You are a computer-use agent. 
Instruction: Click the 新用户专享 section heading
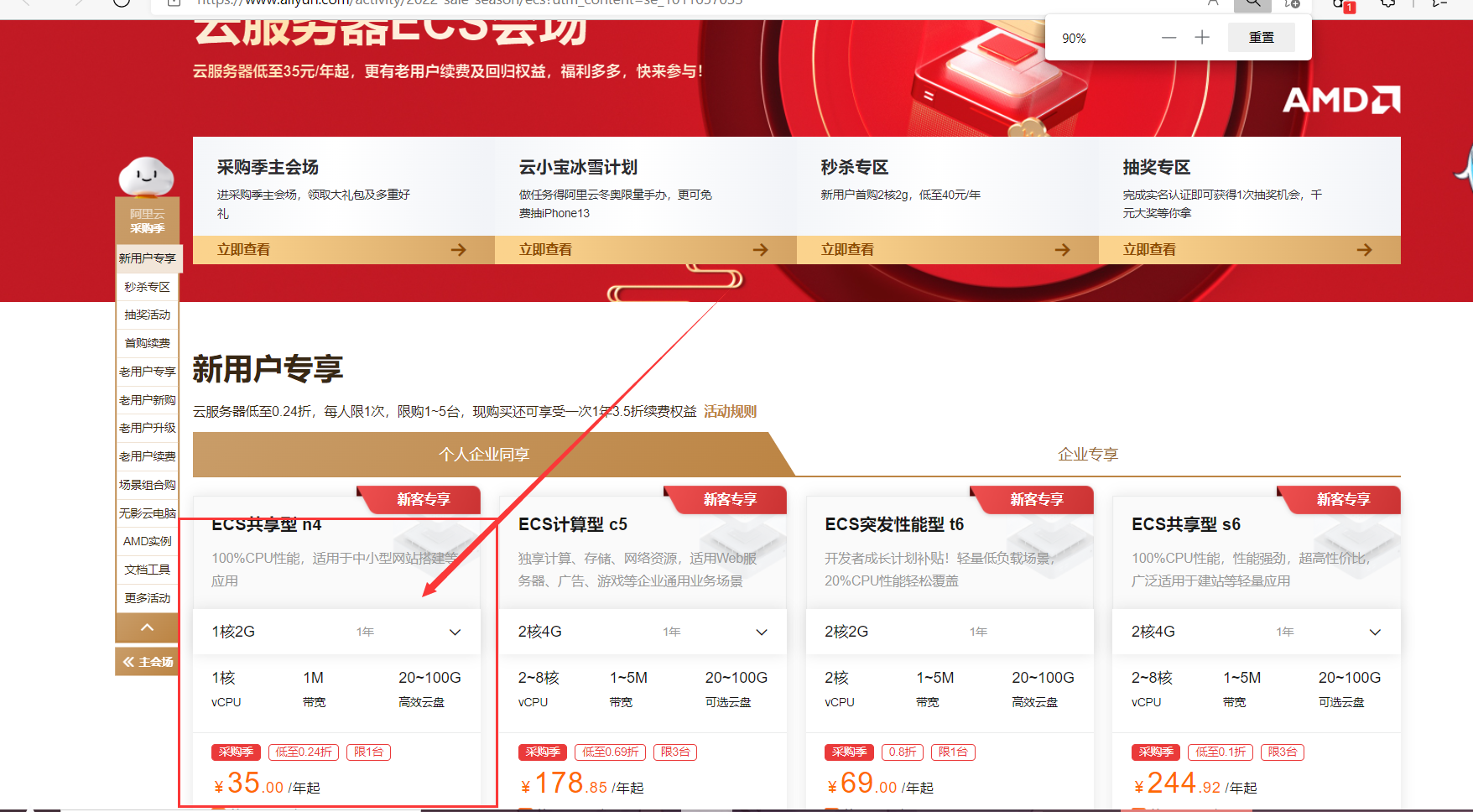(268, 369)
